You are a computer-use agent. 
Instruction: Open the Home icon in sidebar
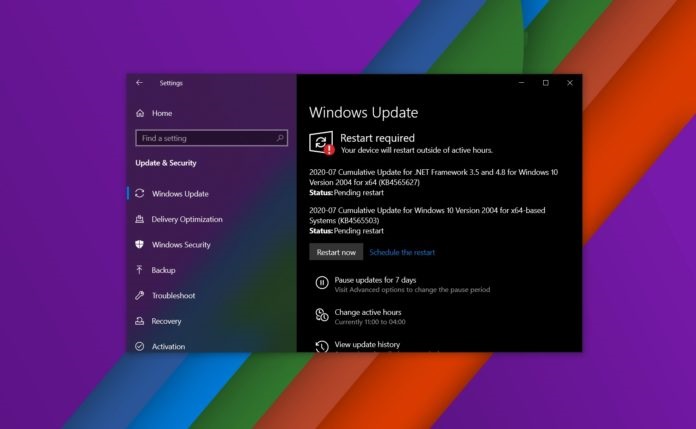140,113
